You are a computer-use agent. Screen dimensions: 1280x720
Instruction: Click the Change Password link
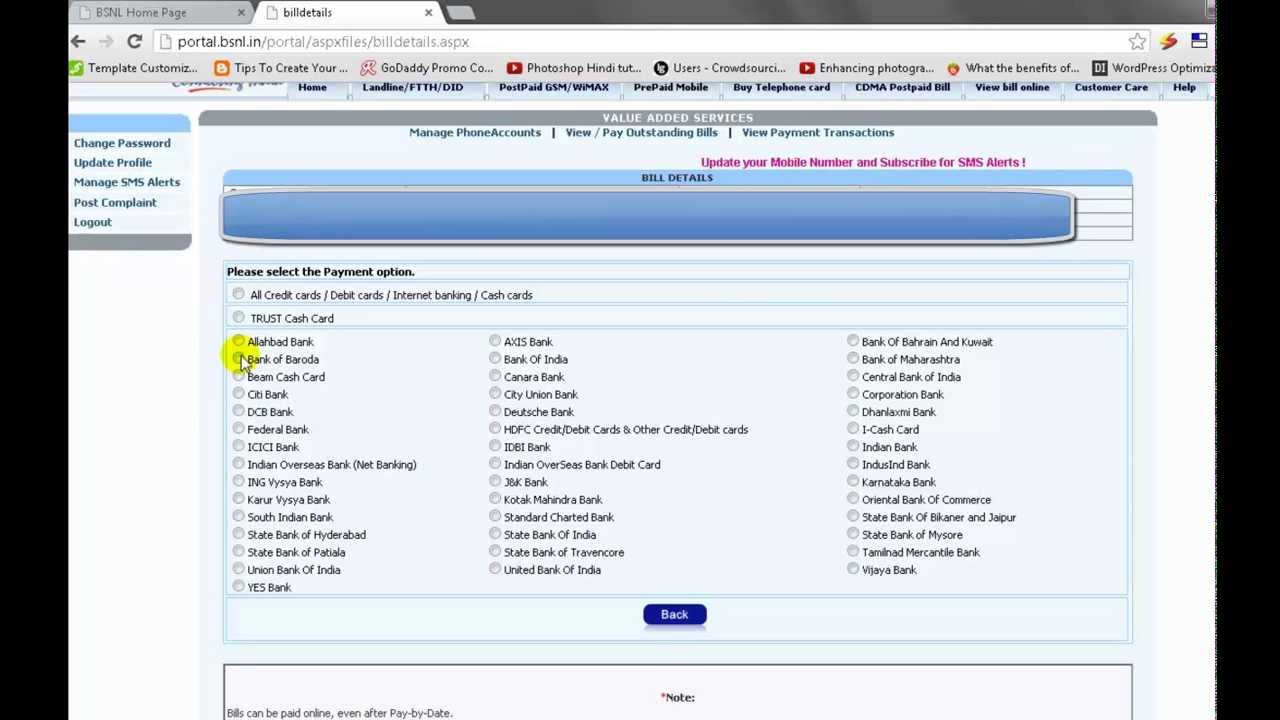pos(122,143)
